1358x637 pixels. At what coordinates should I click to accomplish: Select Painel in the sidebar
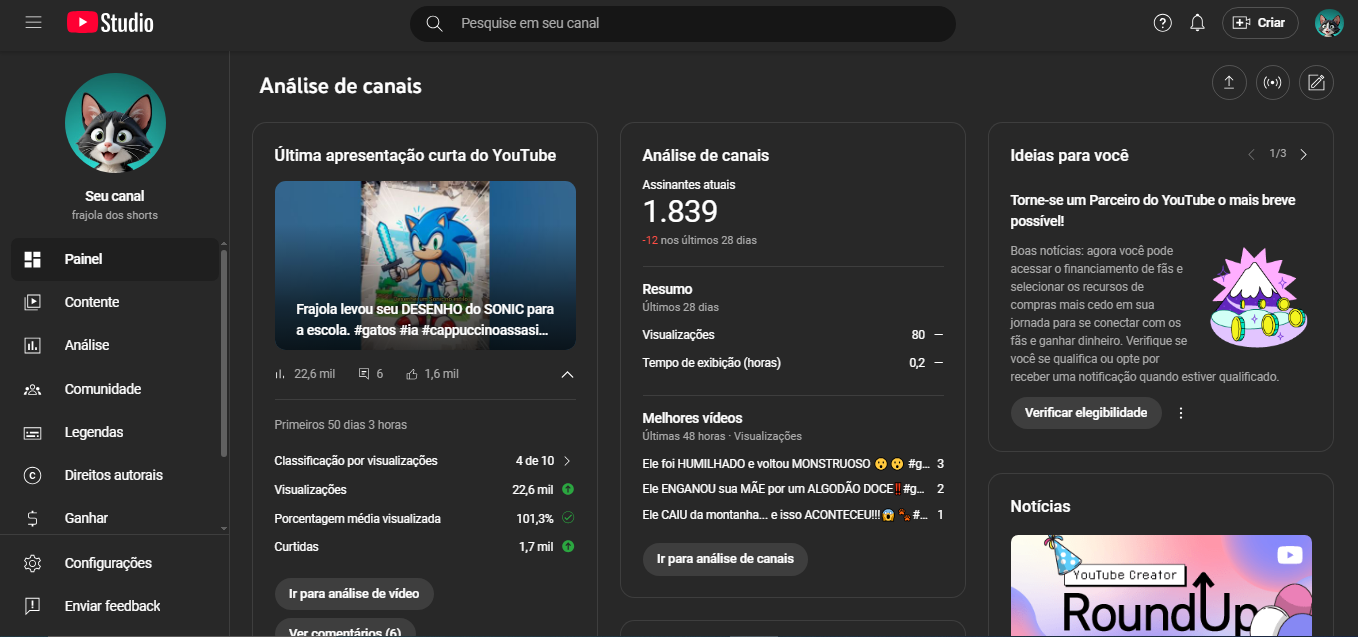click(115, 259)
